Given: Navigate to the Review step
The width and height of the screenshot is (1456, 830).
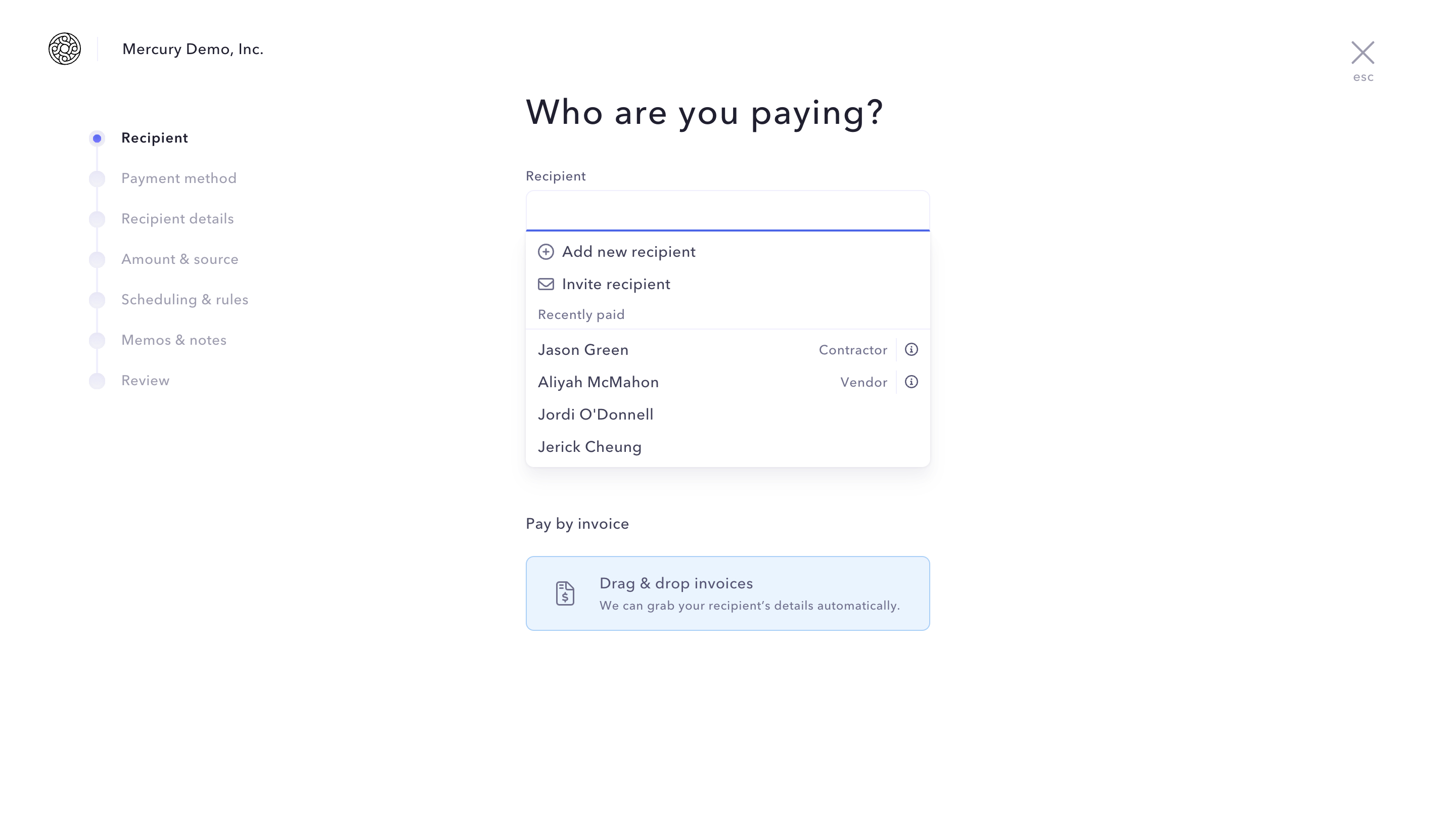Looking at the screenshot, I should coord(145,381).
